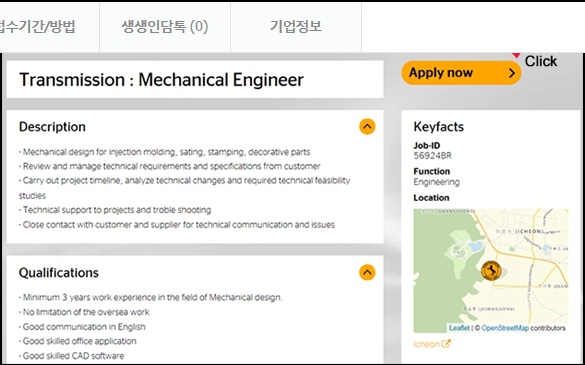Screen dimensions: 585x365
Task: Click 'Review and manage technical requirements' line
Action: pos(170,166)
